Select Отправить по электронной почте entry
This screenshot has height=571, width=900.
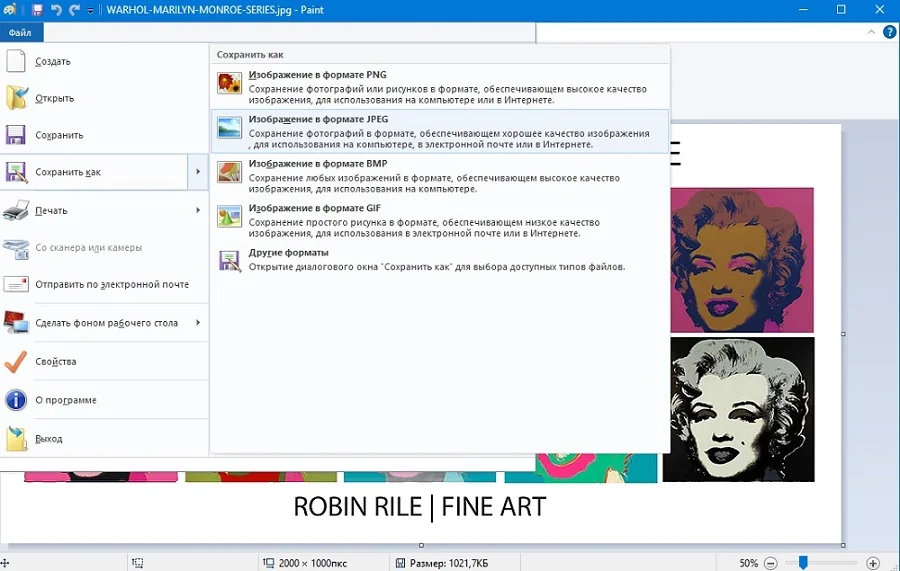pyautogui.click(x=104, y=284)
